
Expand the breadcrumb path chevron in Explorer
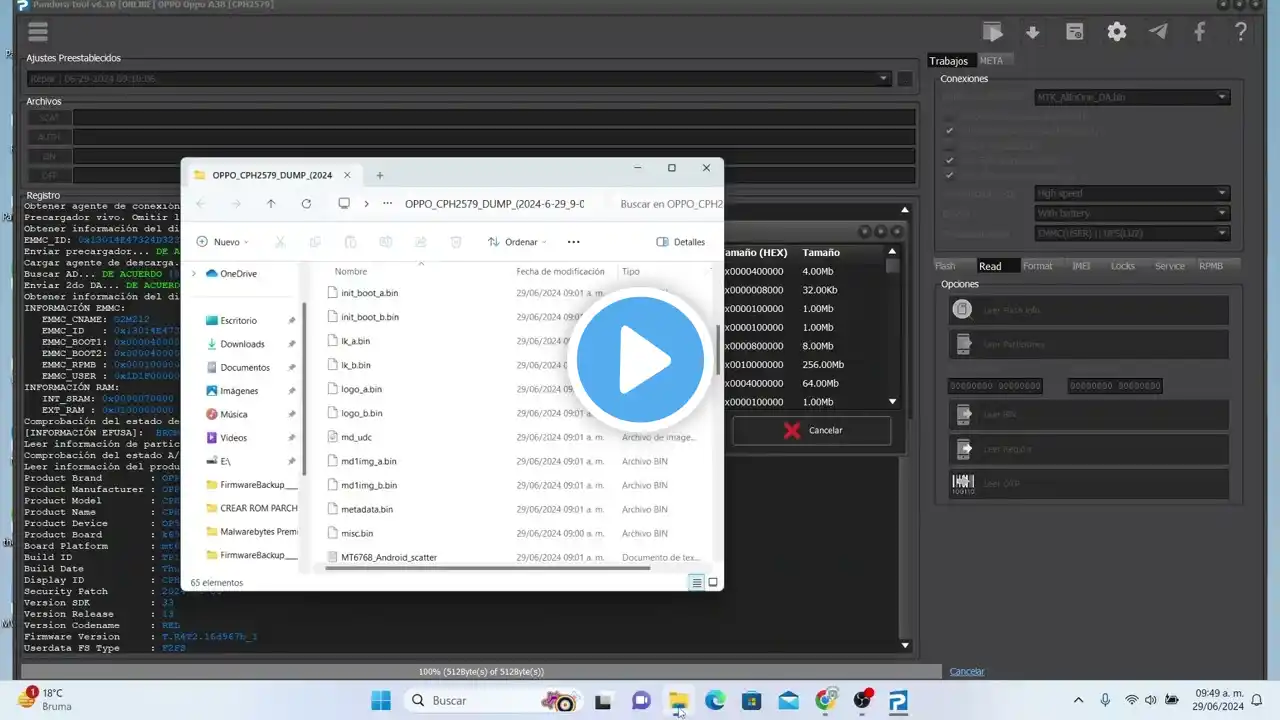pos(366,203)
